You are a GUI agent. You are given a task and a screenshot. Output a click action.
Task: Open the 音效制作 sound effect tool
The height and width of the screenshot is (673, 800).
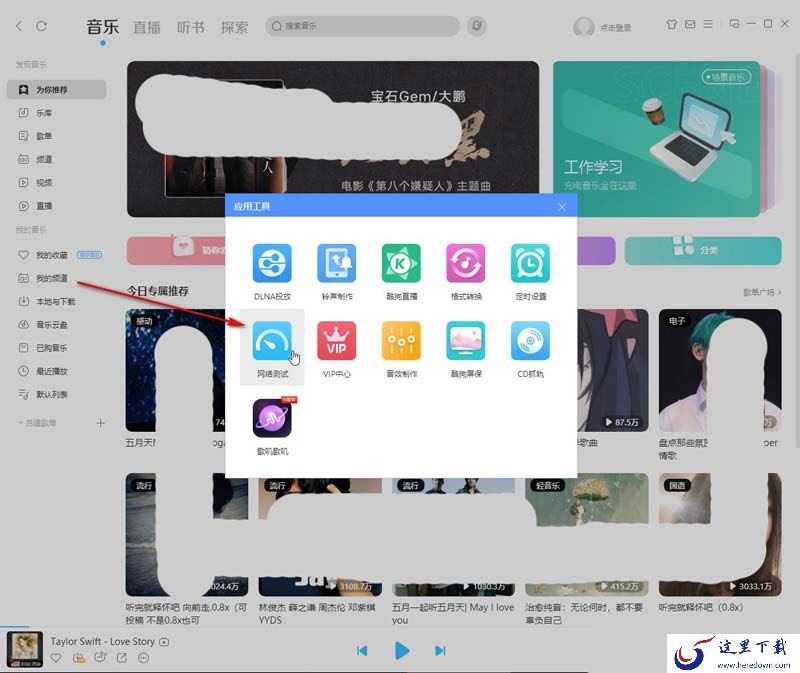(401, 350)
